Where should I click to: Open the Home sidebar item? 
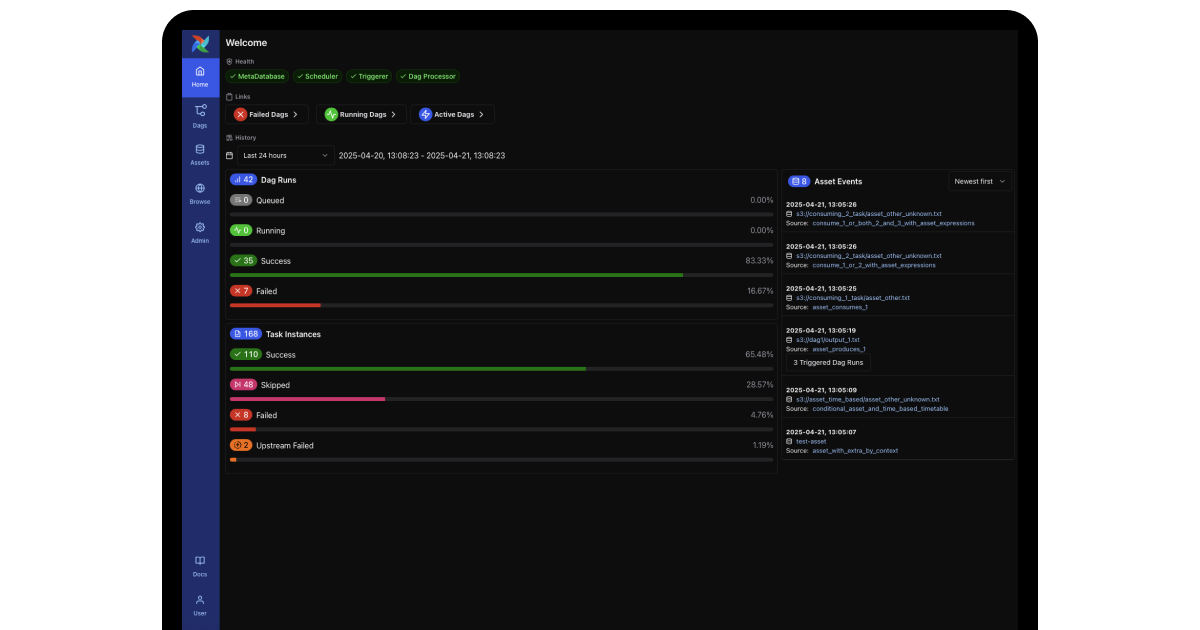[x=200, y=77]
